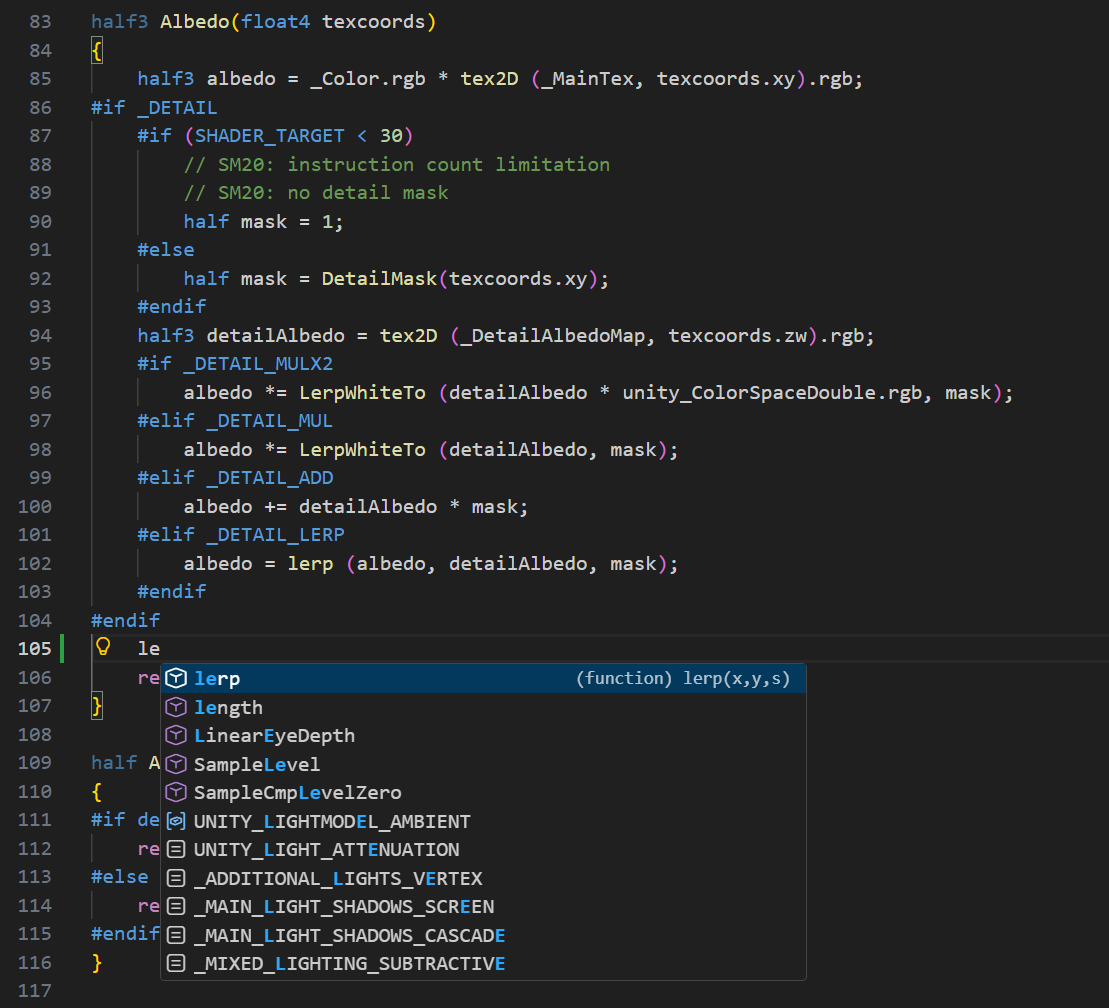1109x1008 pixels.
Task: Click the icon beside UNITY_LIGHTMODEL_AMBIENT
Action: (176, 821)
